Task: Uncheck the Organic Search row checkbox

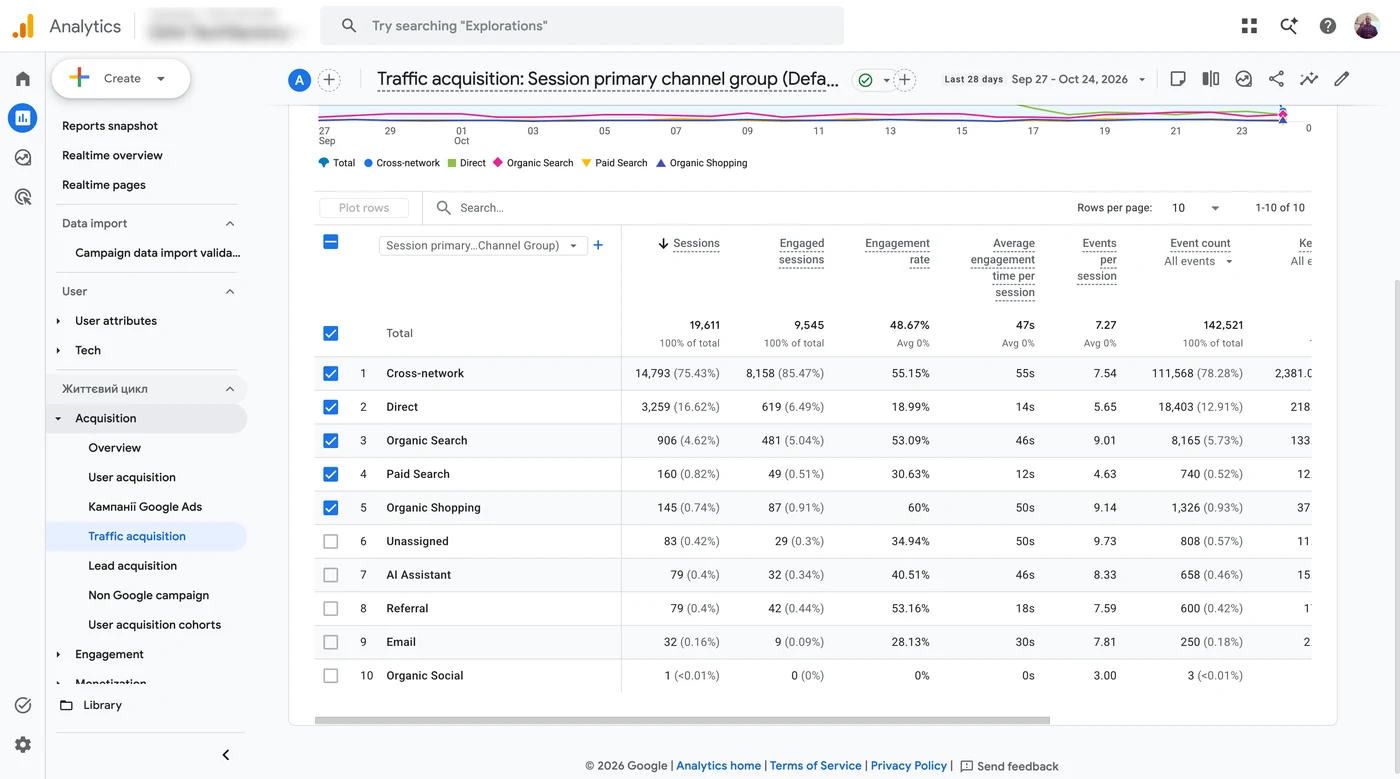Action: (x=331, y=440)
